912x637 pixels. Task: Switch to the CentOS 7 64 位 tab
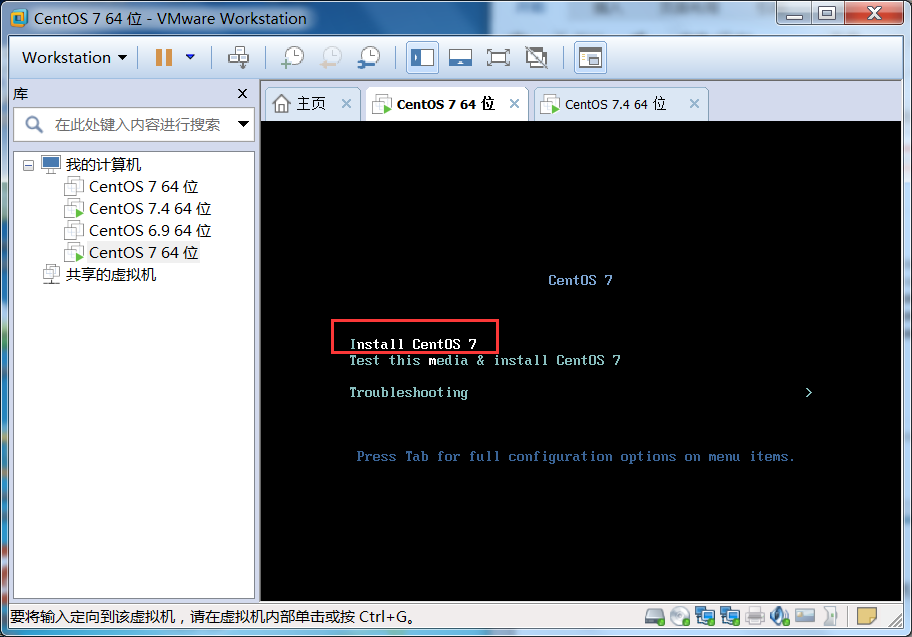[x=446, y=104]
